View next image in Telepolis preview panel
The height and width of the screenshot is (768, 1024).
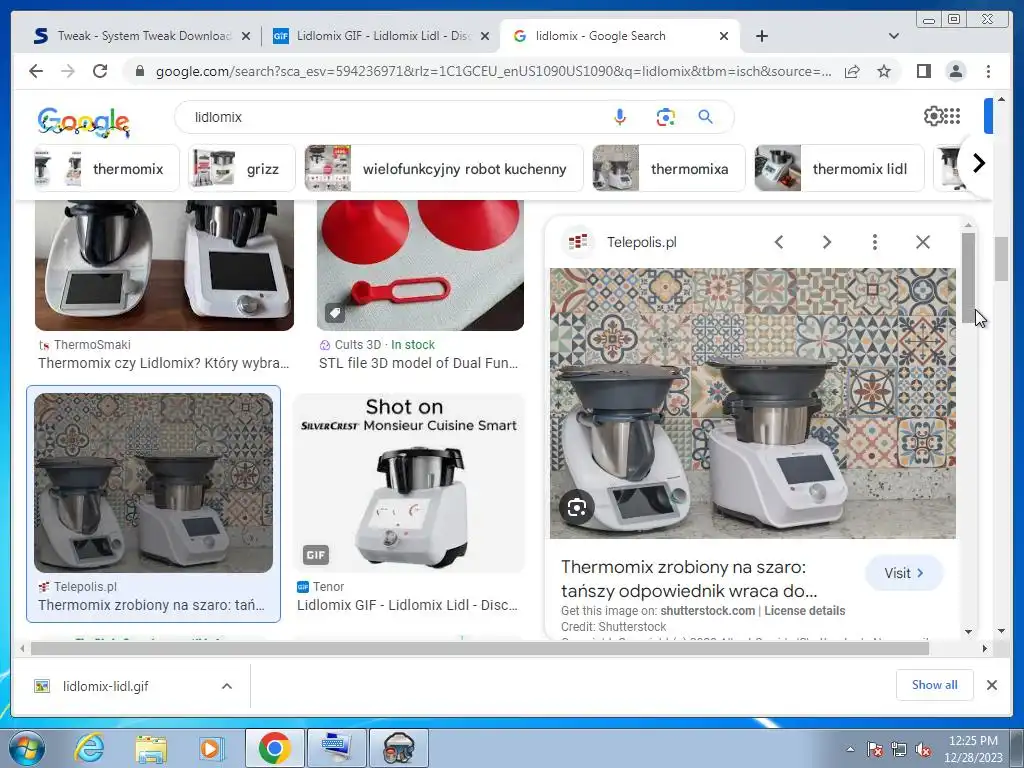[827, 242]
